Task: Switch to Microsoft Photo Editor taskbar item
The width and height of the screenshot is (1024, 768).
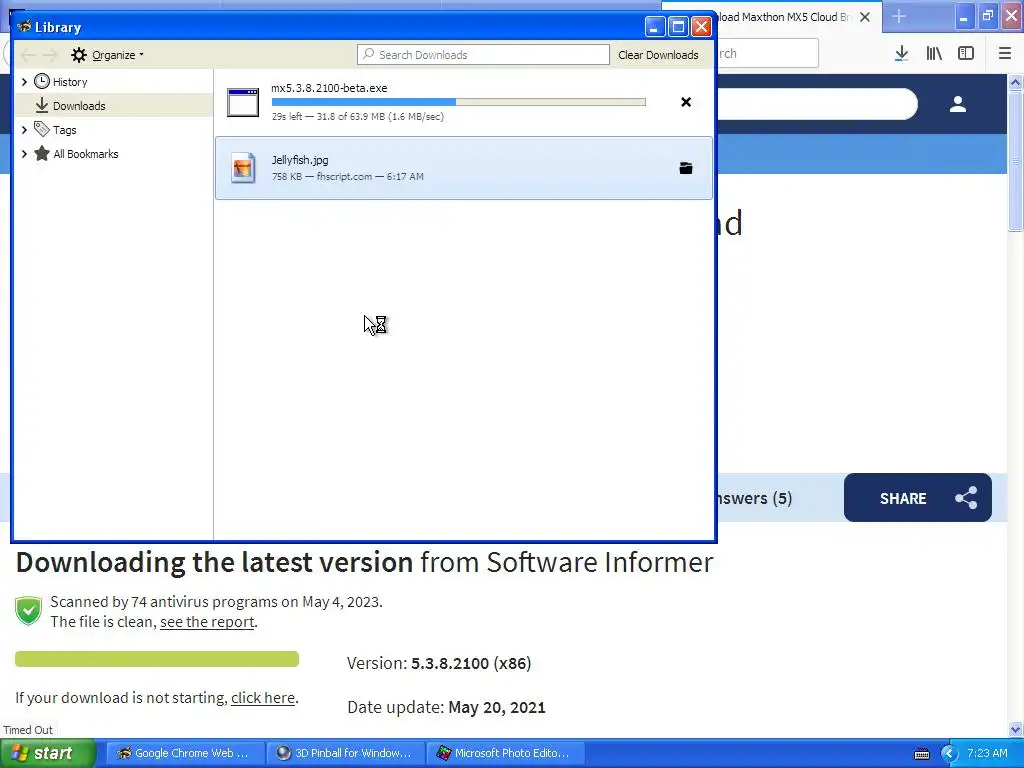Action: pos(505,753)
